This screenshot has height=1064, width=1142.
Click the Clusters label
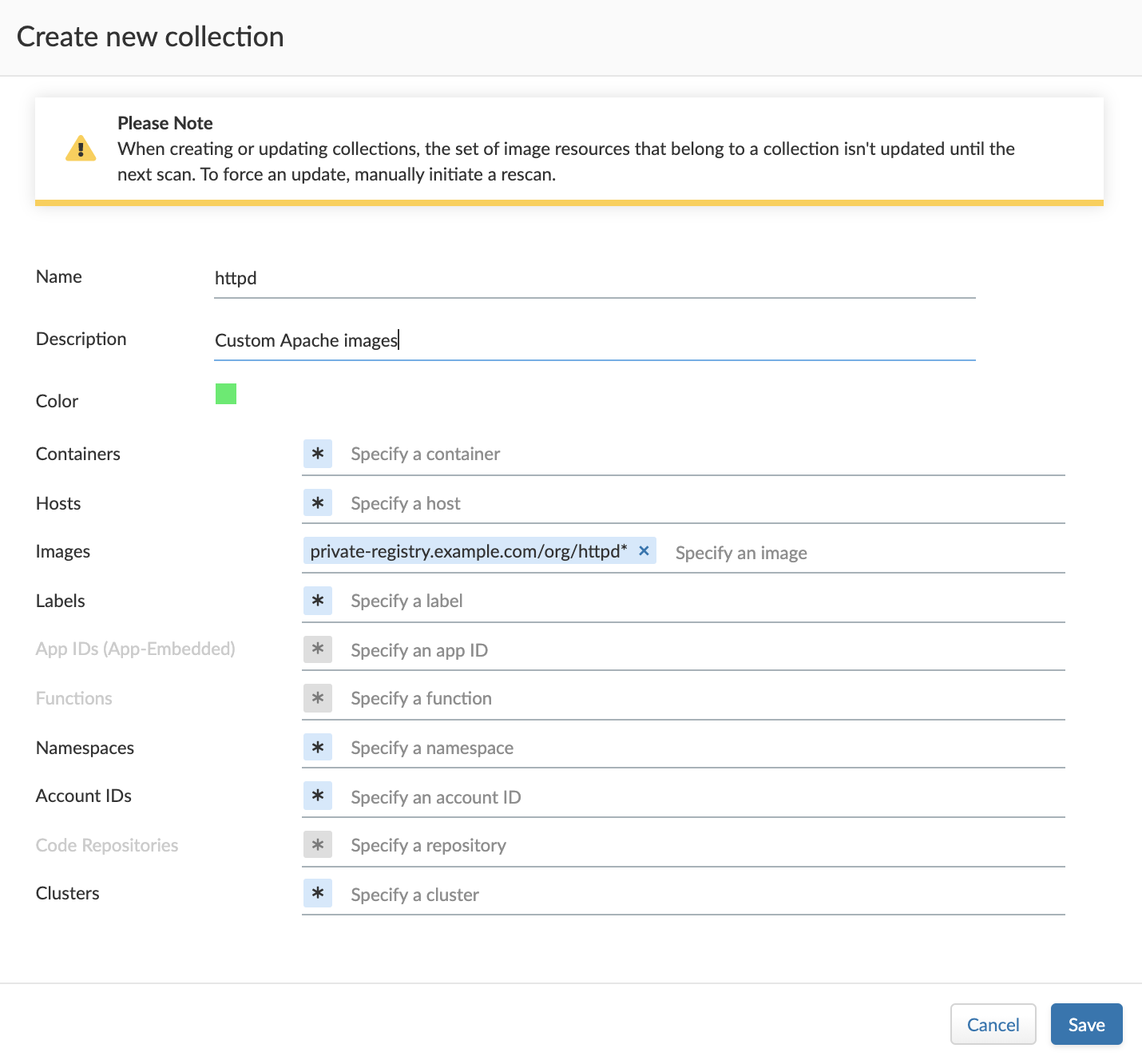point(68,893)
